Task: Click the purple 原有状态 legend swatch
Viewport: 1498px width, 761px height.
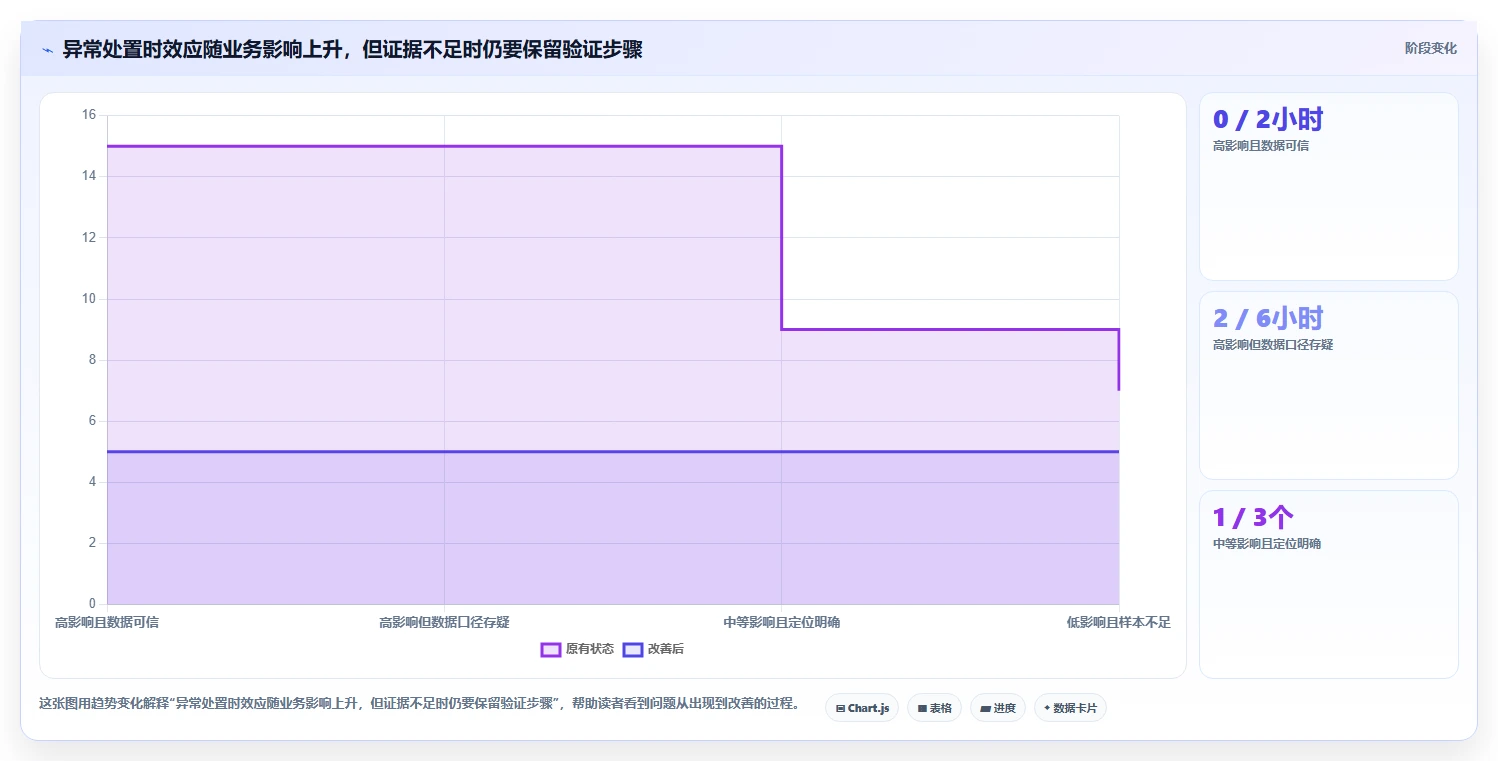Action: (x=550, y=650)
